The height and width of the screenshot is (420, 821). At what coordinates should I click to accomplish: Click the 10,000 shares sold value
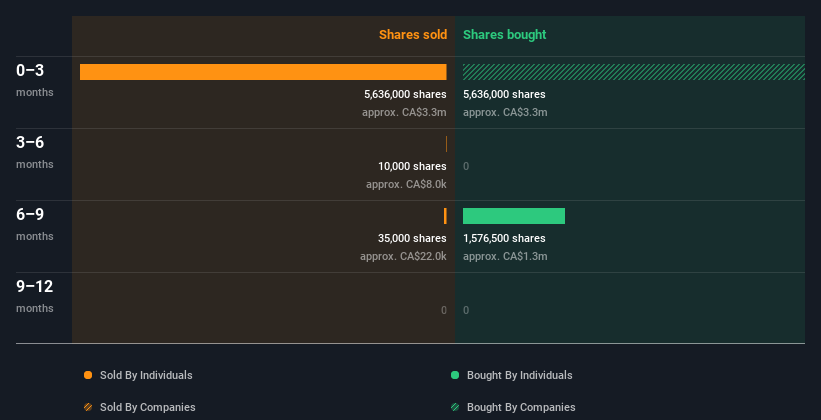[406, 166]
